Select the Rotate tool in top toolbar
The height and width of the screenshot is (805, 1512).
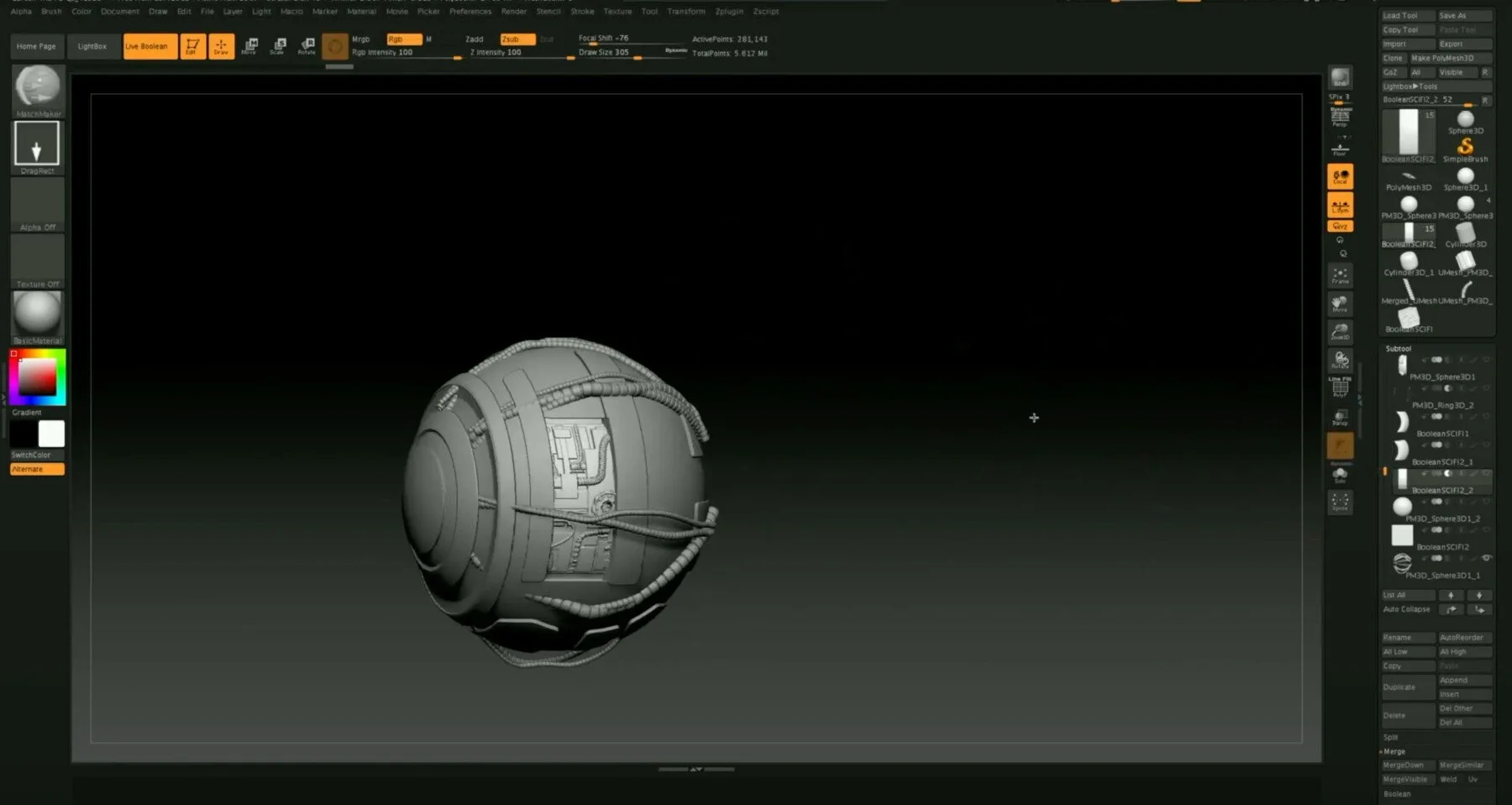click(x=307, y=46)
